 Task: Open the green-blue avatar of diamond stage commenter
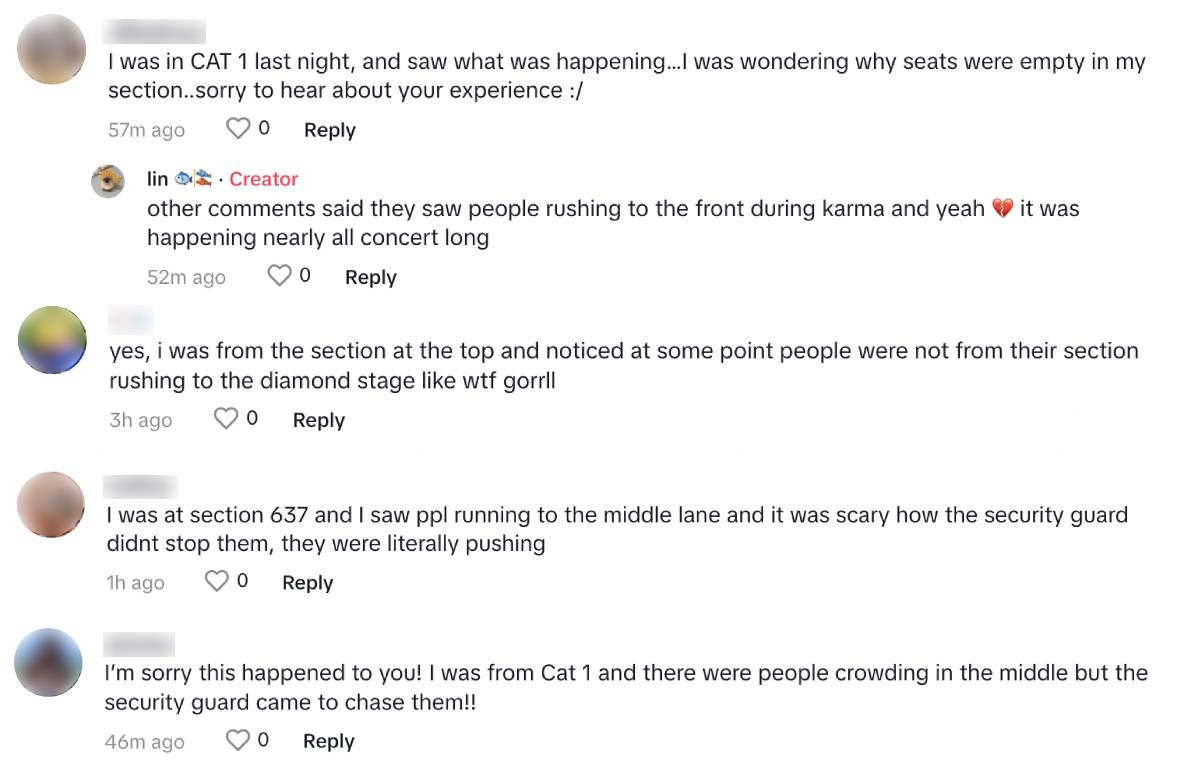pyautogui.click(x=53, y=340)
